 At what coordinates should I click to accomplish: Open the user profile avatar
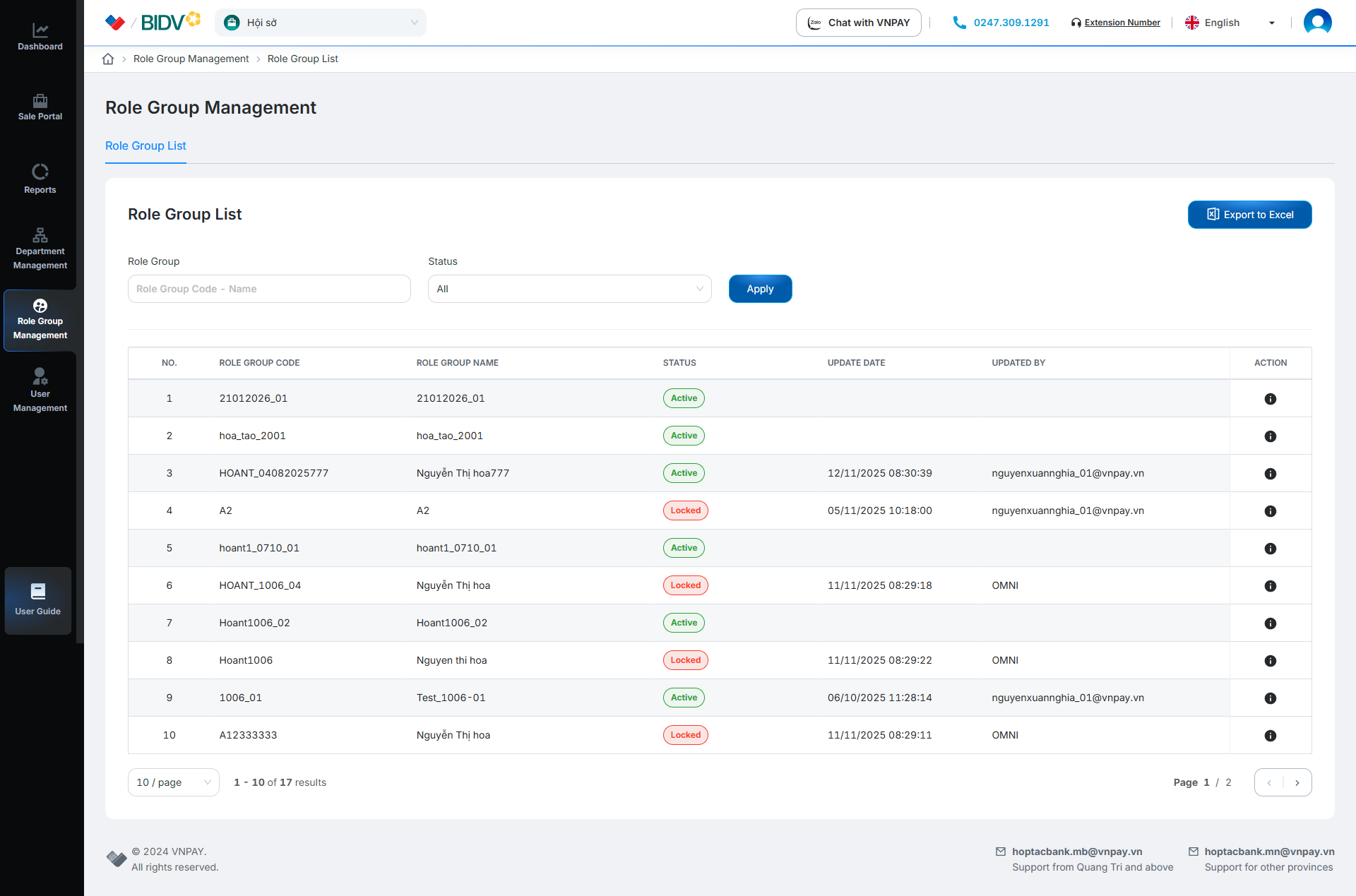click(x=1317, y=23)
